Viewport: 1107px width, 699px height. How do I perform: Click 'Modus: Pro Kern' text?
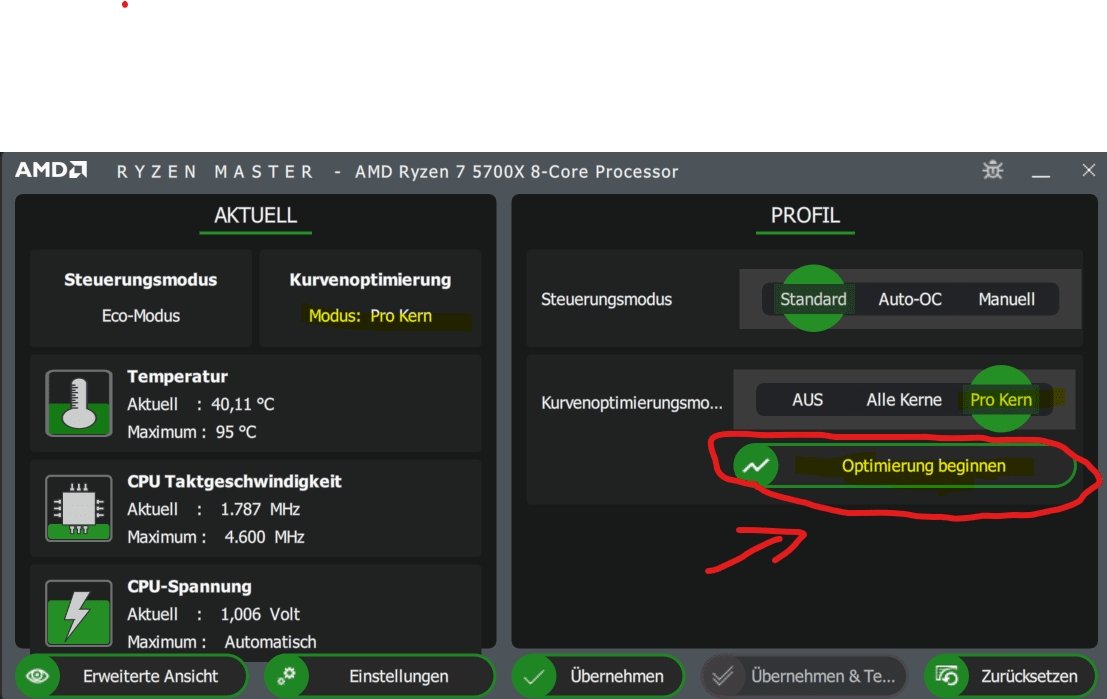pyautogui.click(x=370, y=316)
